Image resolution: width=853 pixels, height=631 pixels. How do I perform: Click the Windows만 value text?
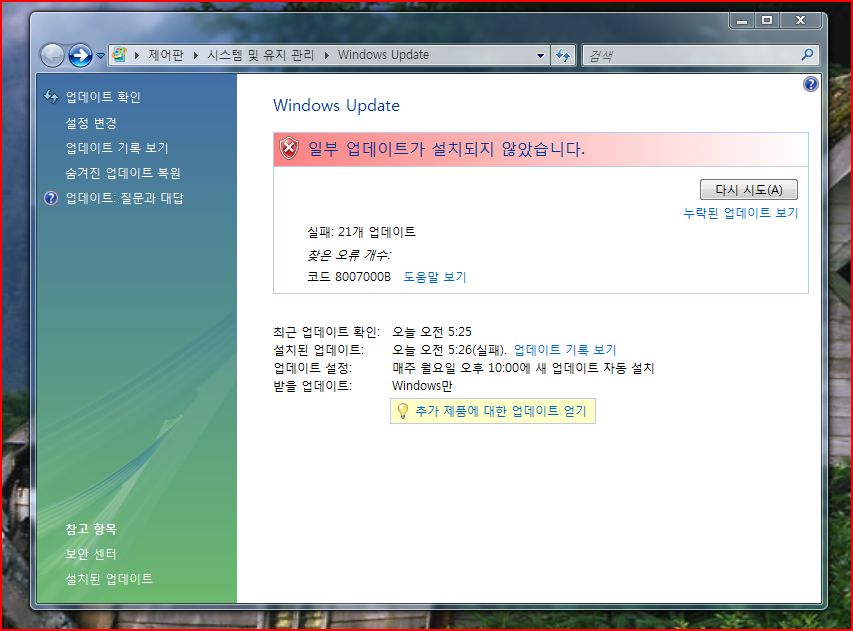click(x=422, y=386)
